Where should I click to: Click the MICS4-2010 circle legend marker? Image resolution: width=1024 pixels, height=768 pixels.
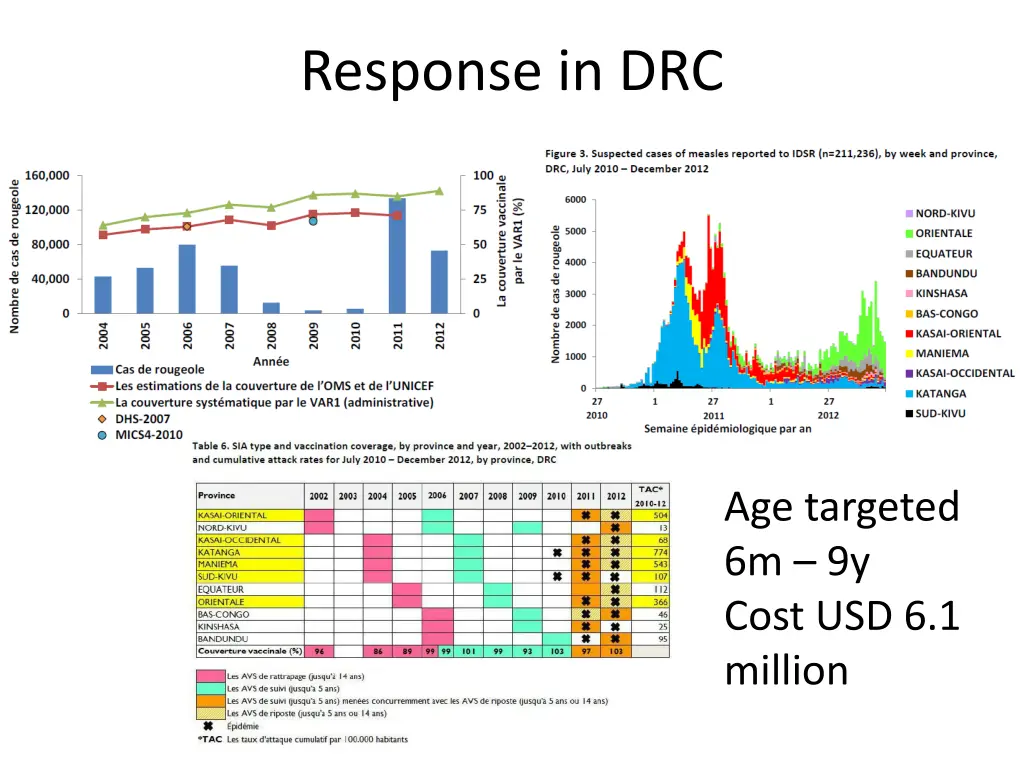[102, 435]
